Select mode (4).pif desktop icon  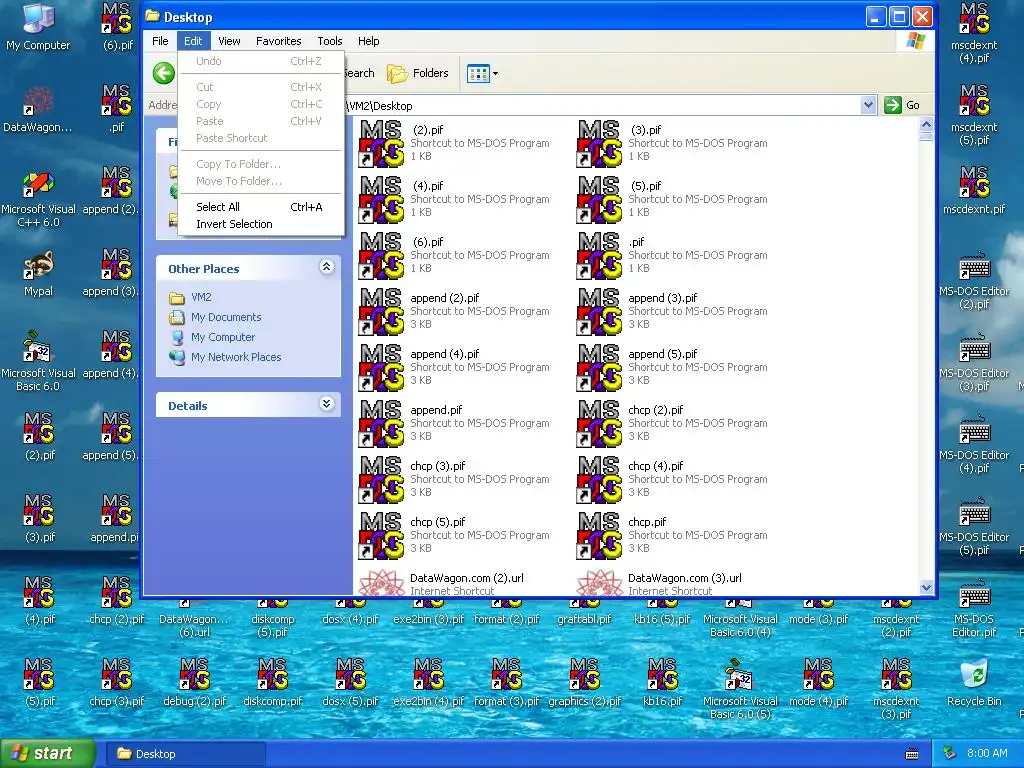[818, 682]
